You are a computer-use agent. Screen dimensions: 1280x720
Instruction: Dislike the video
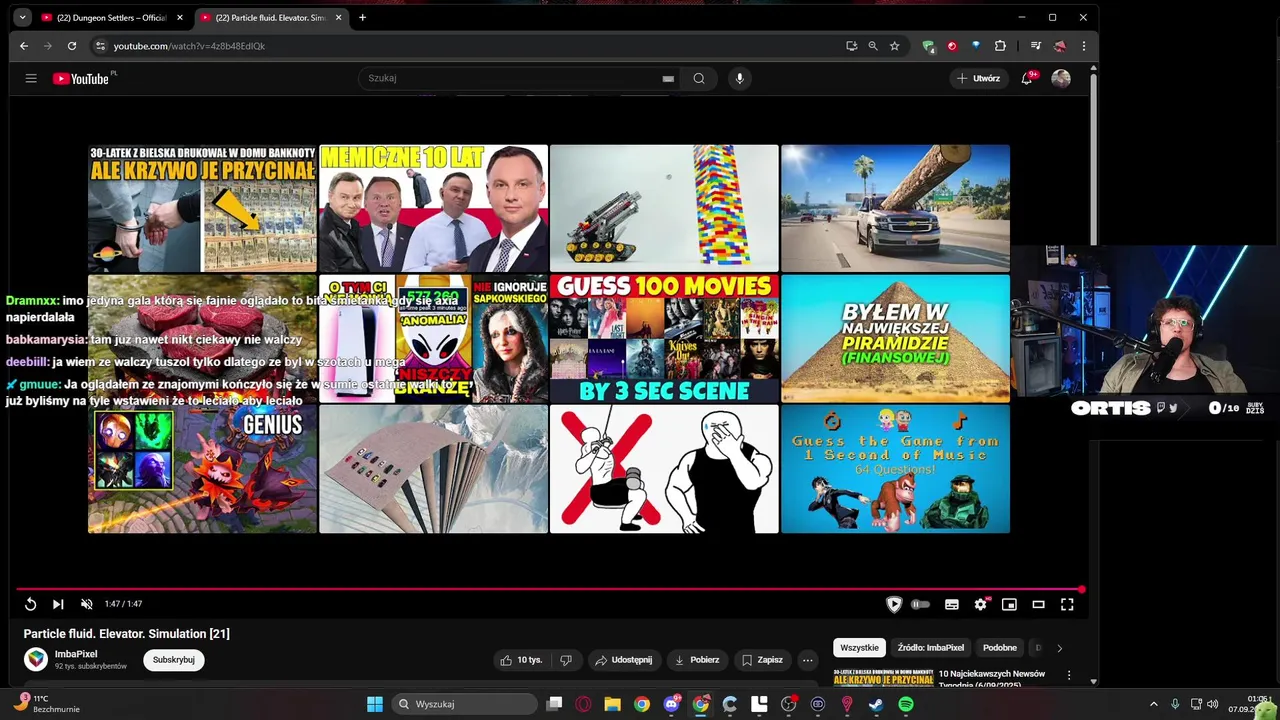(x=566, y=660)
